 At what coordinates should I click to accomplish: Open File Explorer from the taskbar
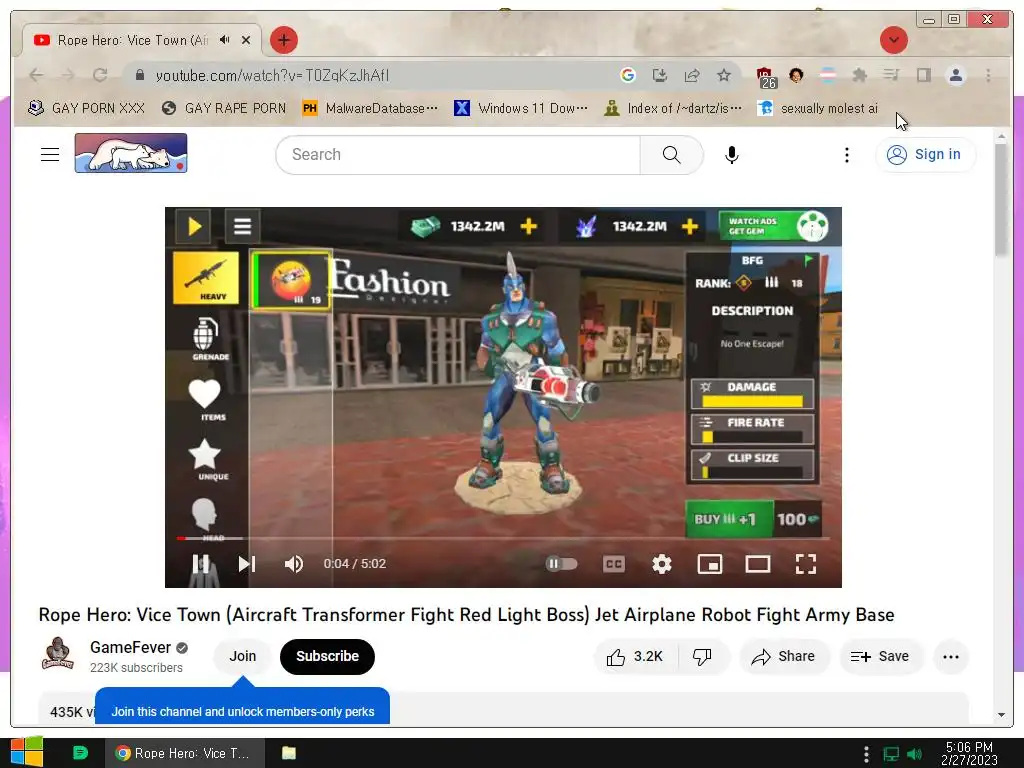(289, 753)
